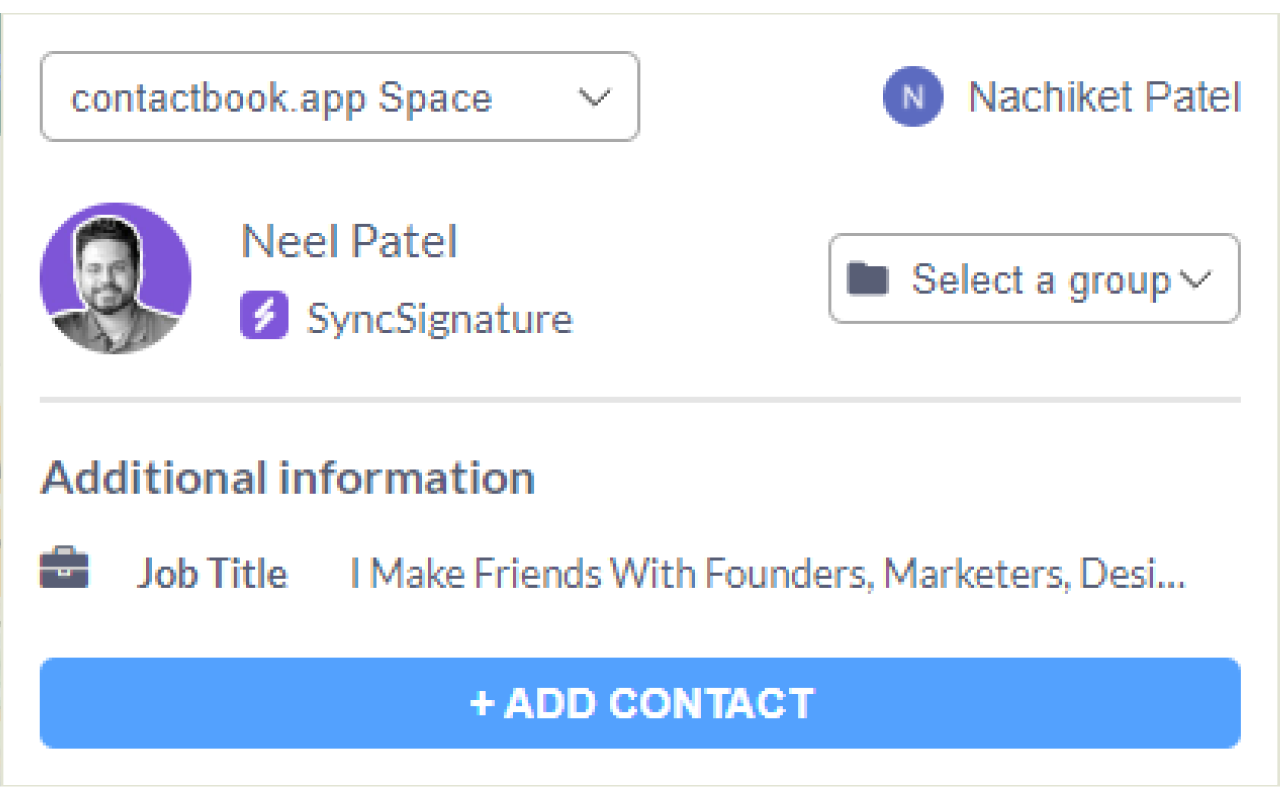Click the briefcase icon beside Job Title
Screen dimensions: 1280x800
64,570
